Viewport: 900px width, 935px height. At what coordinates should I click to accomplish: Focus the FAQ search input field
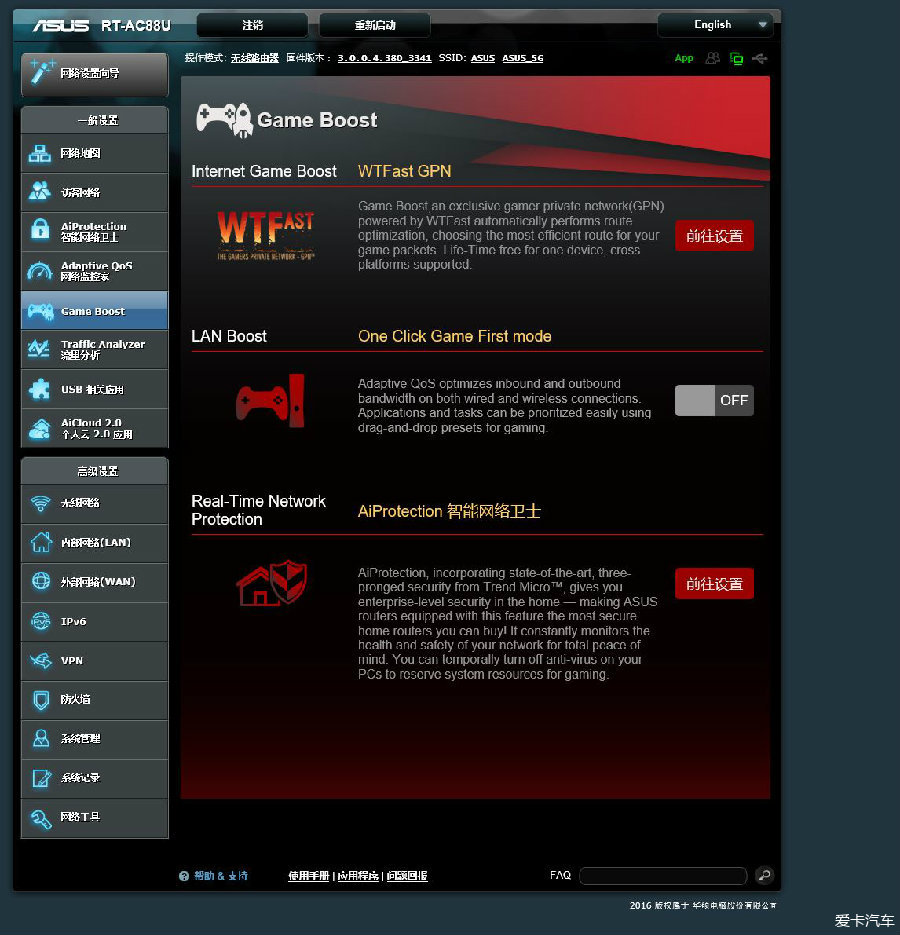tap(663, 875)
